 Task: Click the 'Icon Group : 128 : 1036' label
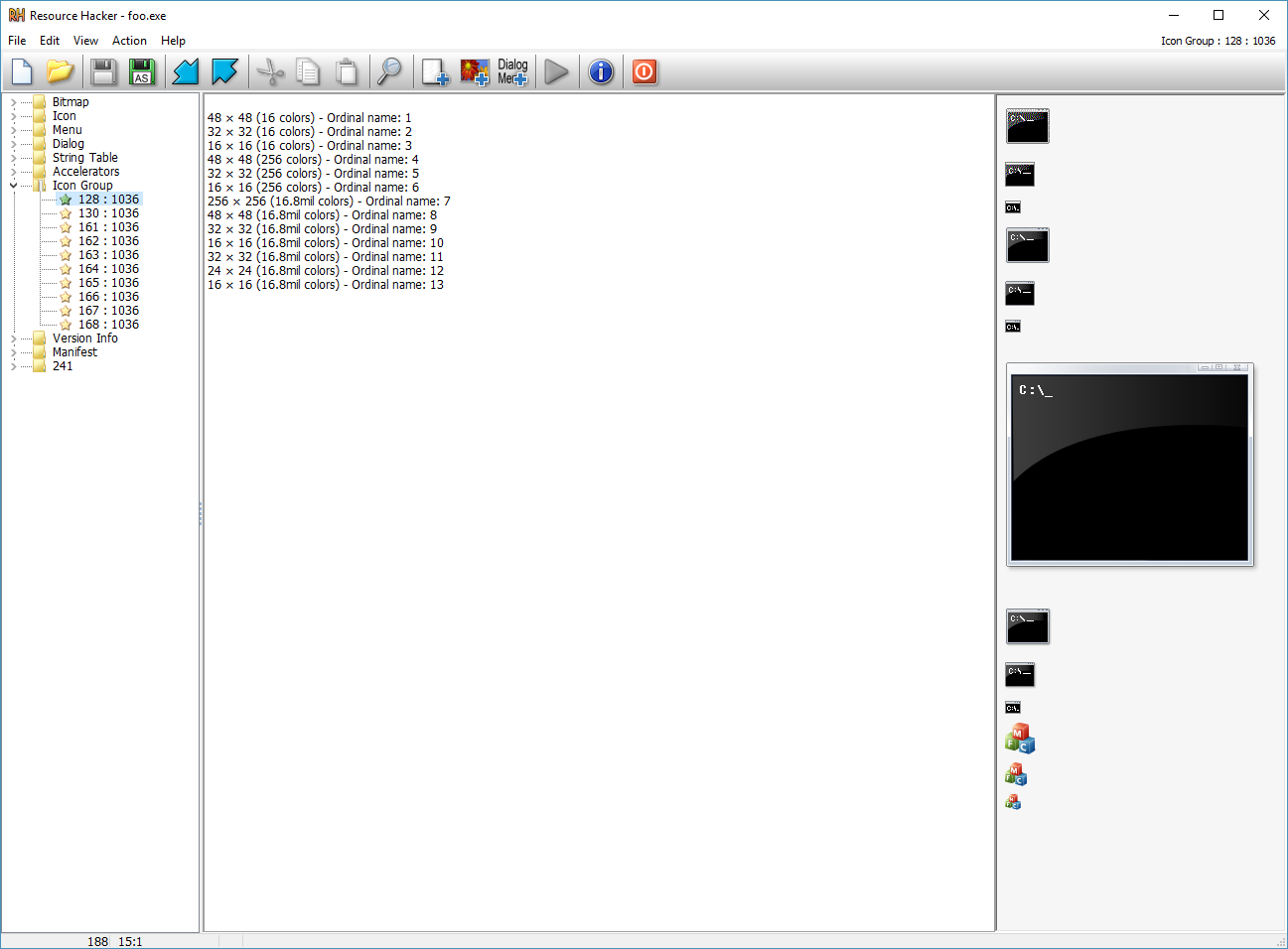pyautogui.click(x=1218, y=41)
